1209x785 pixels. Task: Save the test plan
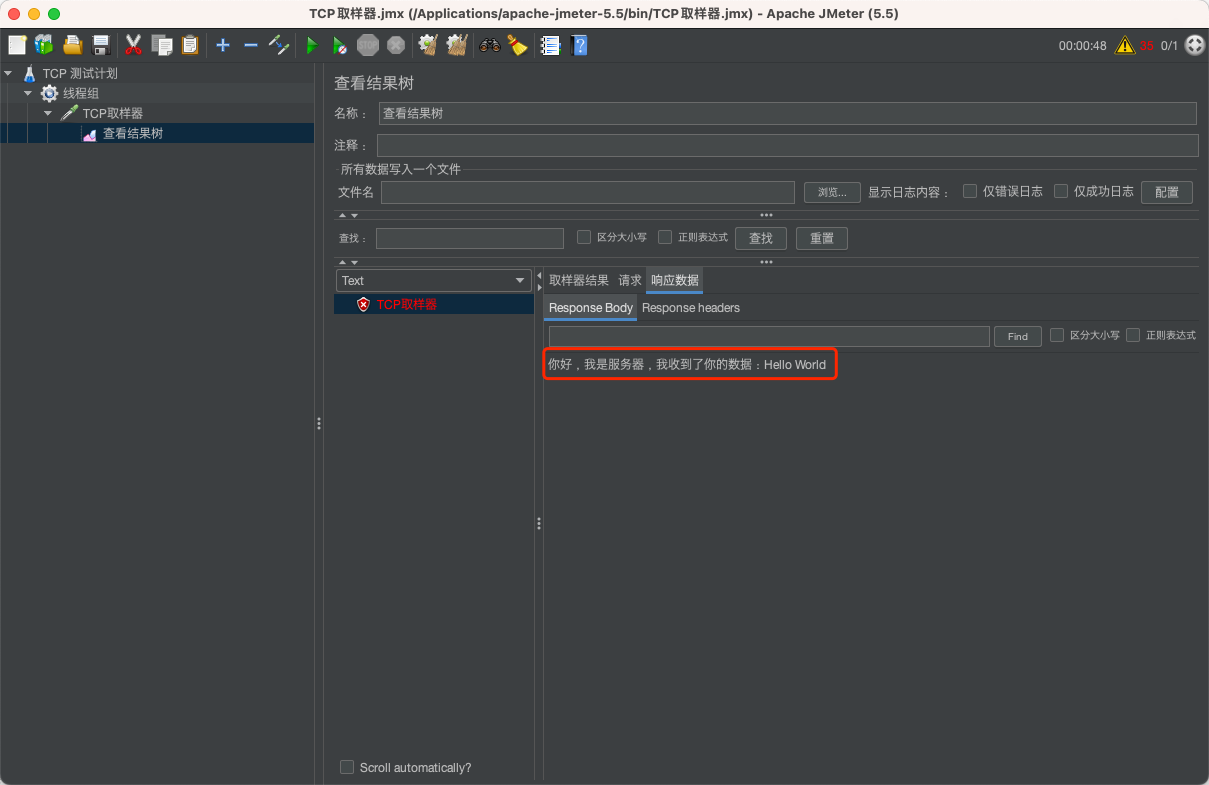click(100, 45)
